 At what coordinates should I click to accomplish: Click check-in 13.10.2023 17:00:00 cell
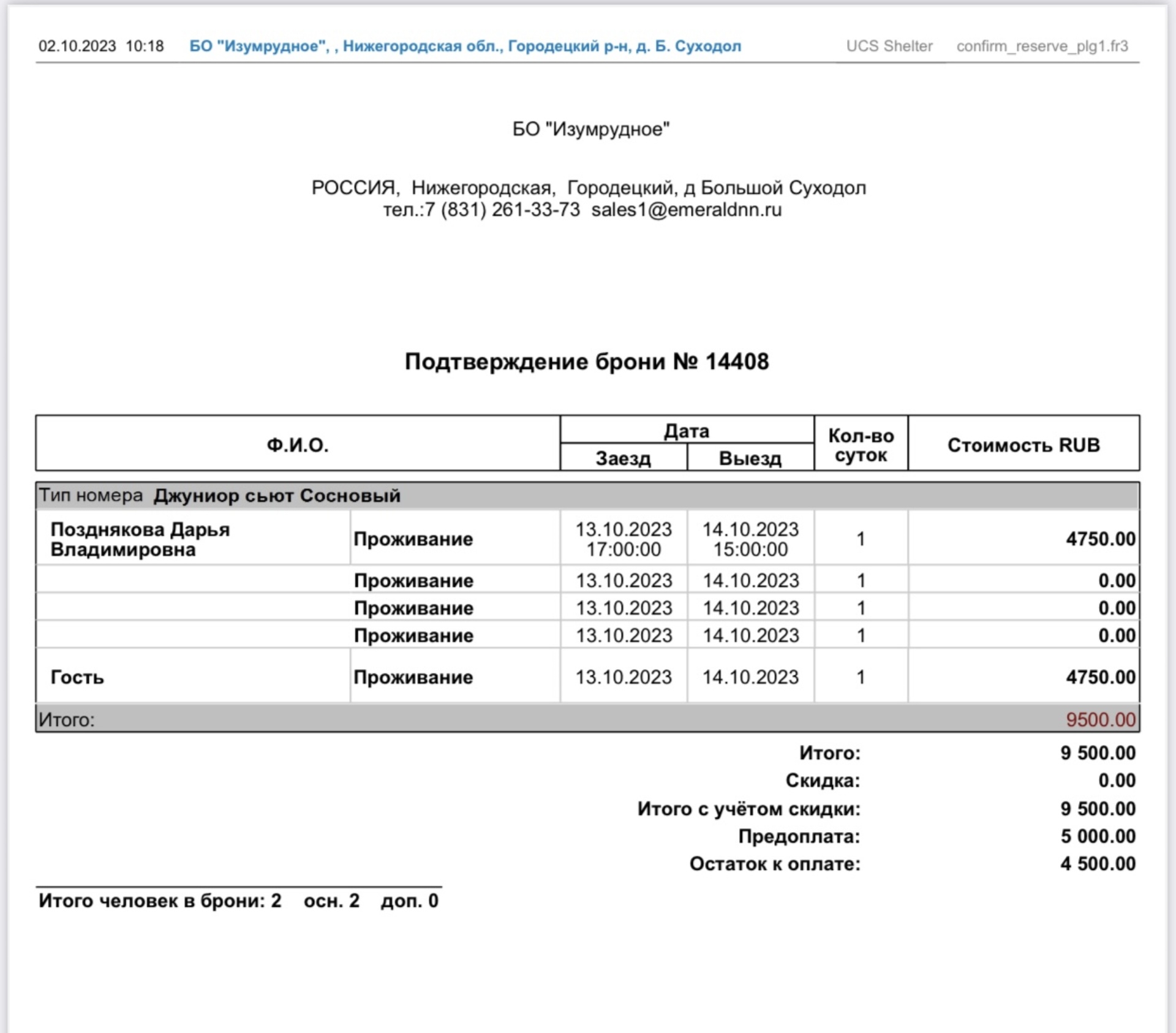point(624,539)
